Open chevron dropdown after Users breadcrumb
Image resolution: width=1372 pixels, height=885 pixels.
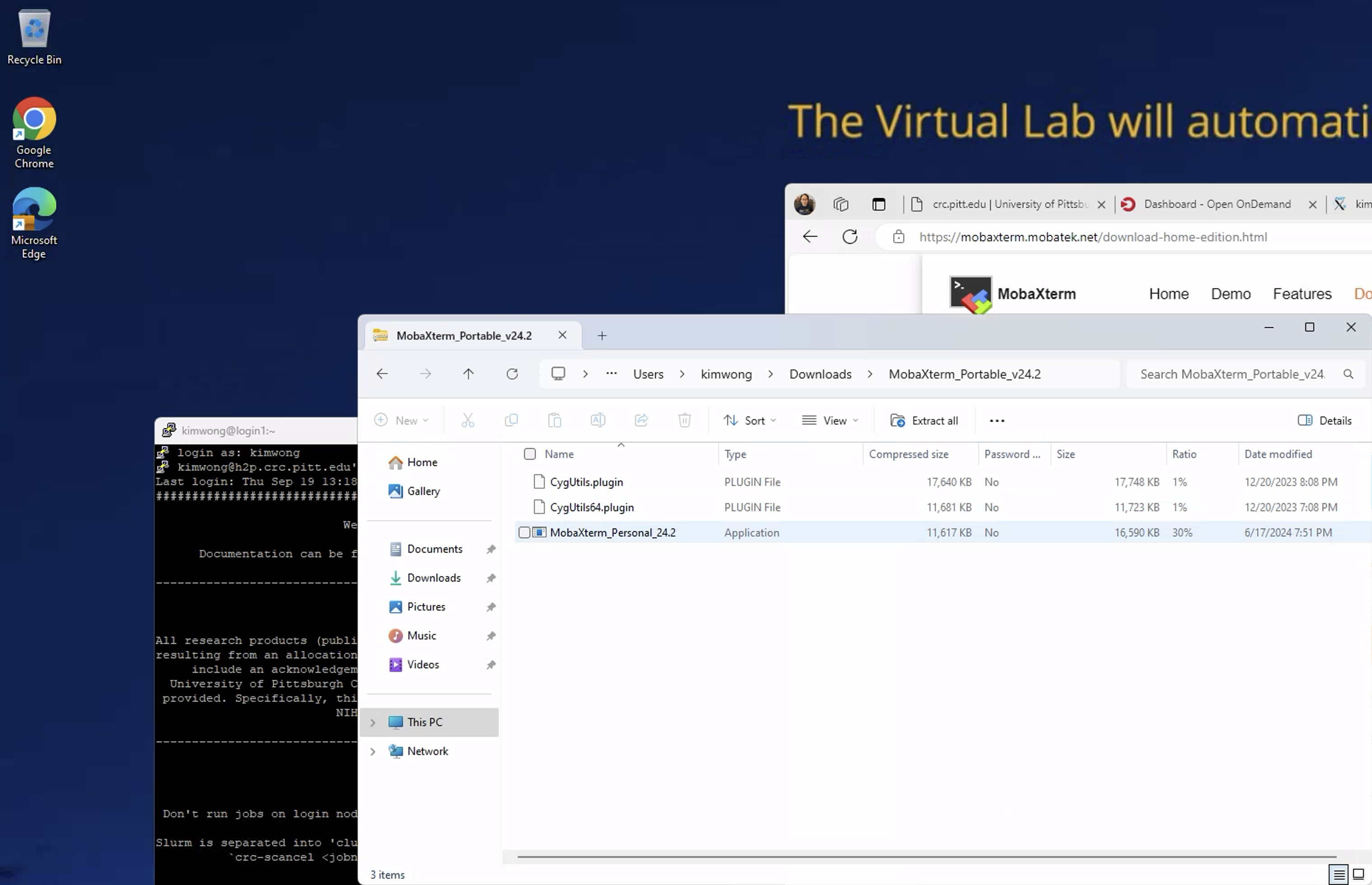pos(681,374)
